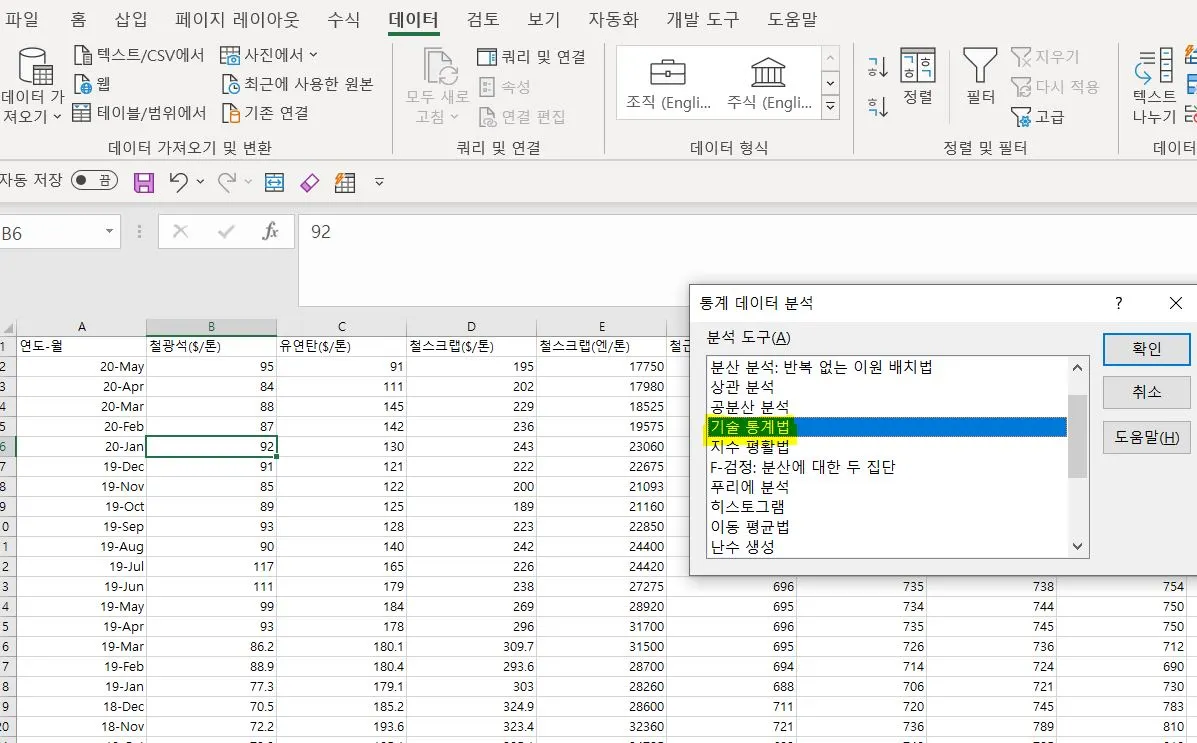
Task: Click the Save icon in quick access toolbar
Action: tap(144, 183)
